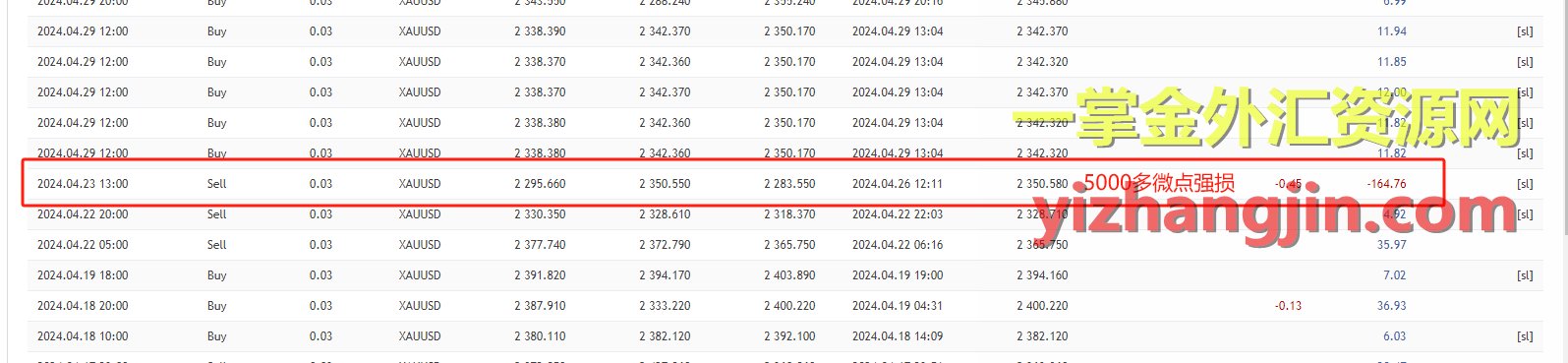This screenshot has width=1568, height=363.
Task: Click the open price 2 391.820
Action: pyautogui.click(x=540, y=275)
